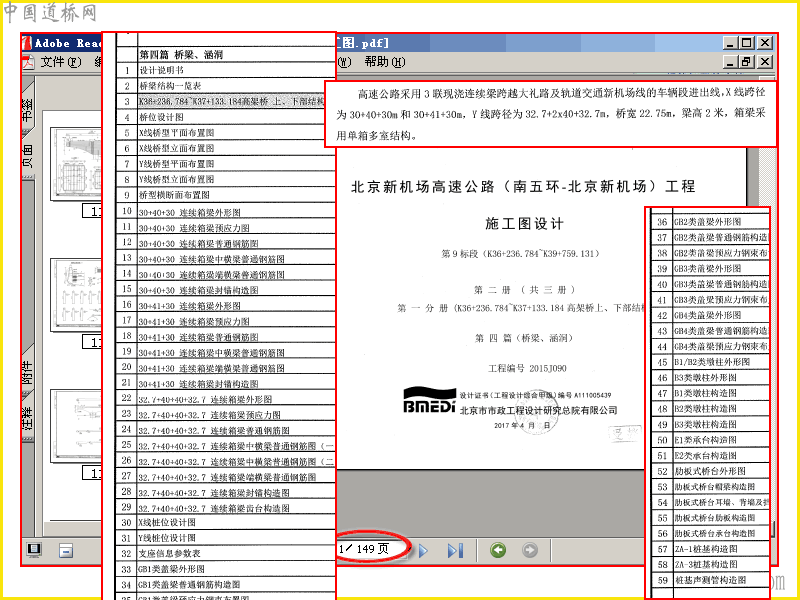This screenshot has width=800, height=600.
Task: Open the 帮助(H) menu
Action: [x=385, y=62]
